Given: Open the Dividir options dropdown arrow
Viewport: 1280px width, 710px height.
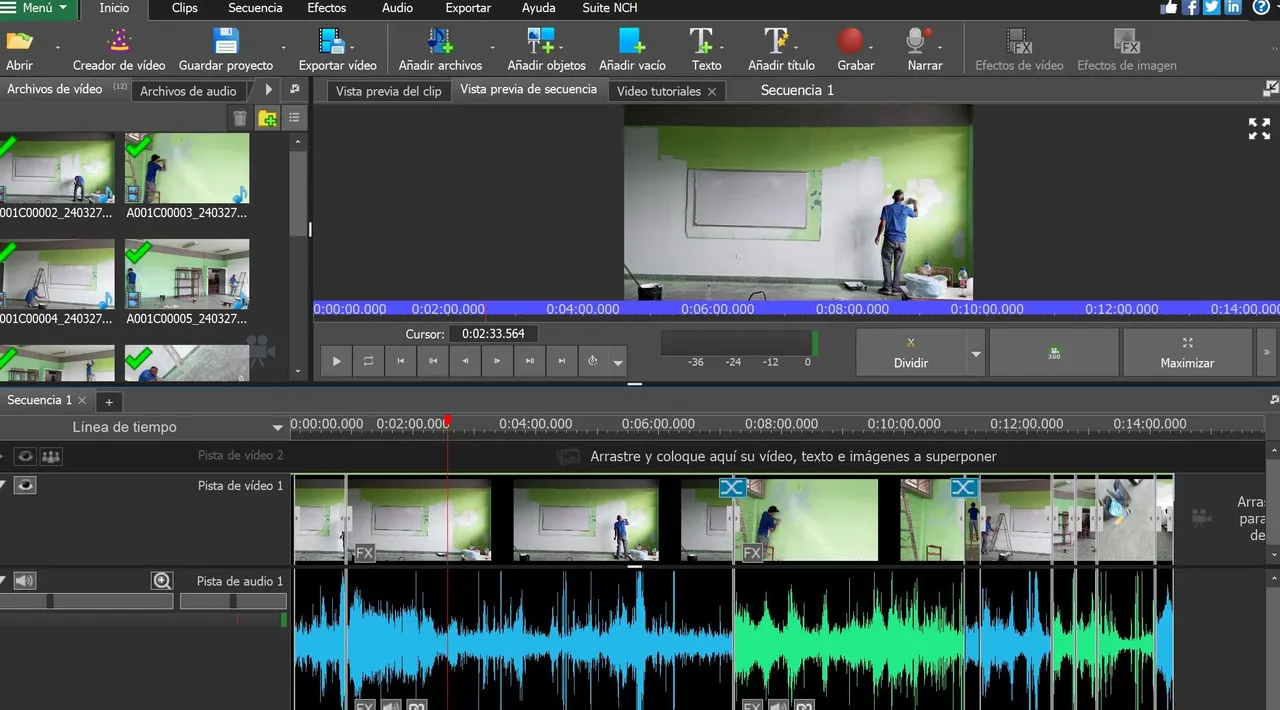Looking at the screenshot, I should [976, 354].
